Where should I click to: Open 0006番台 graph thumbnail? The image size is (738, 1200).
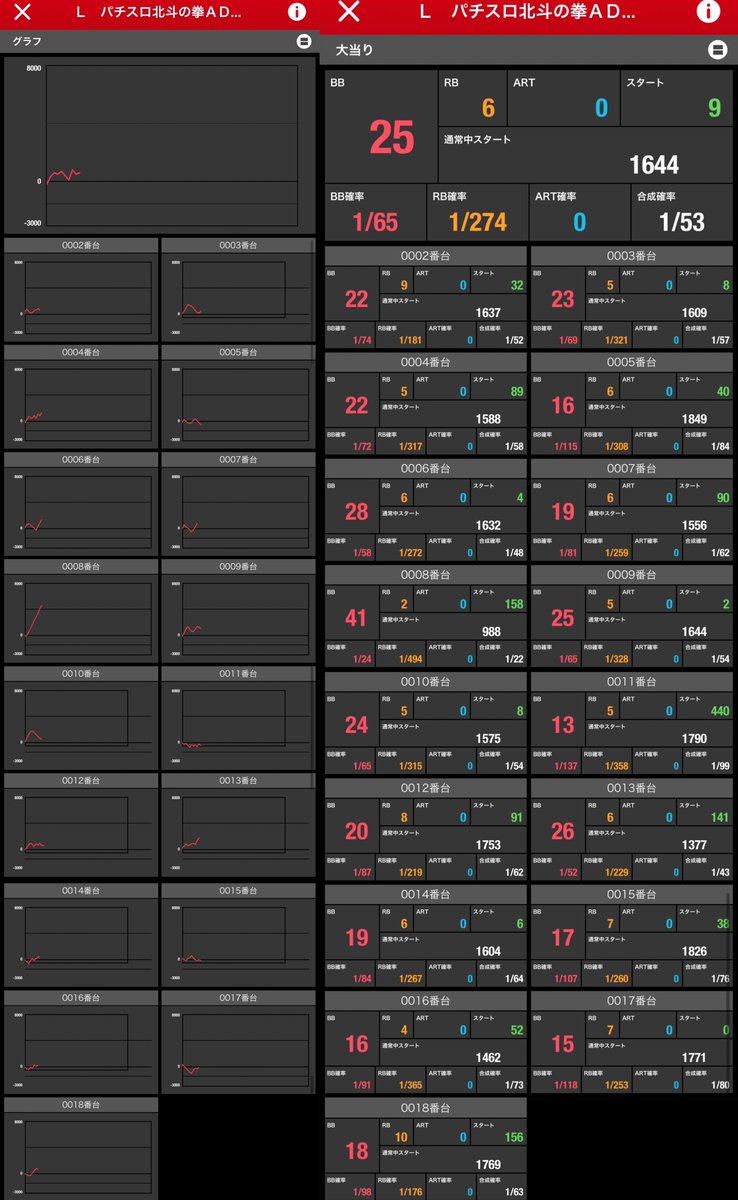pyautogui.click(x=81, y=511)
